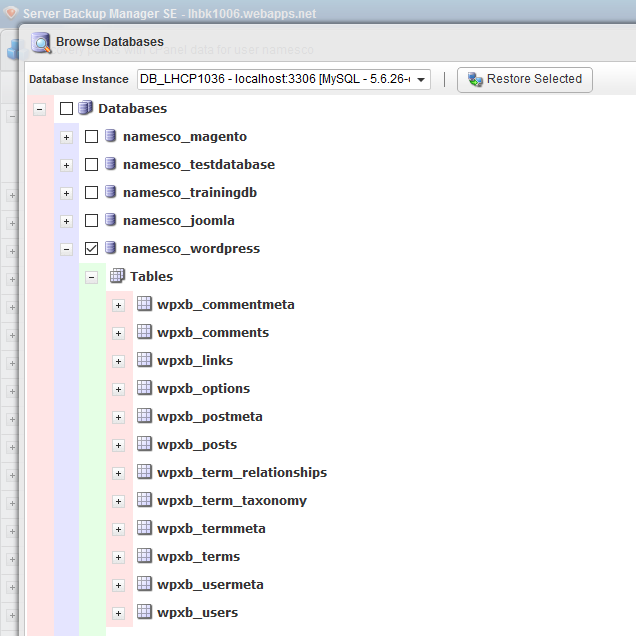Click the Tables folder grid icon
Viewport: 636px width, 636px height.
coord(117,275)
